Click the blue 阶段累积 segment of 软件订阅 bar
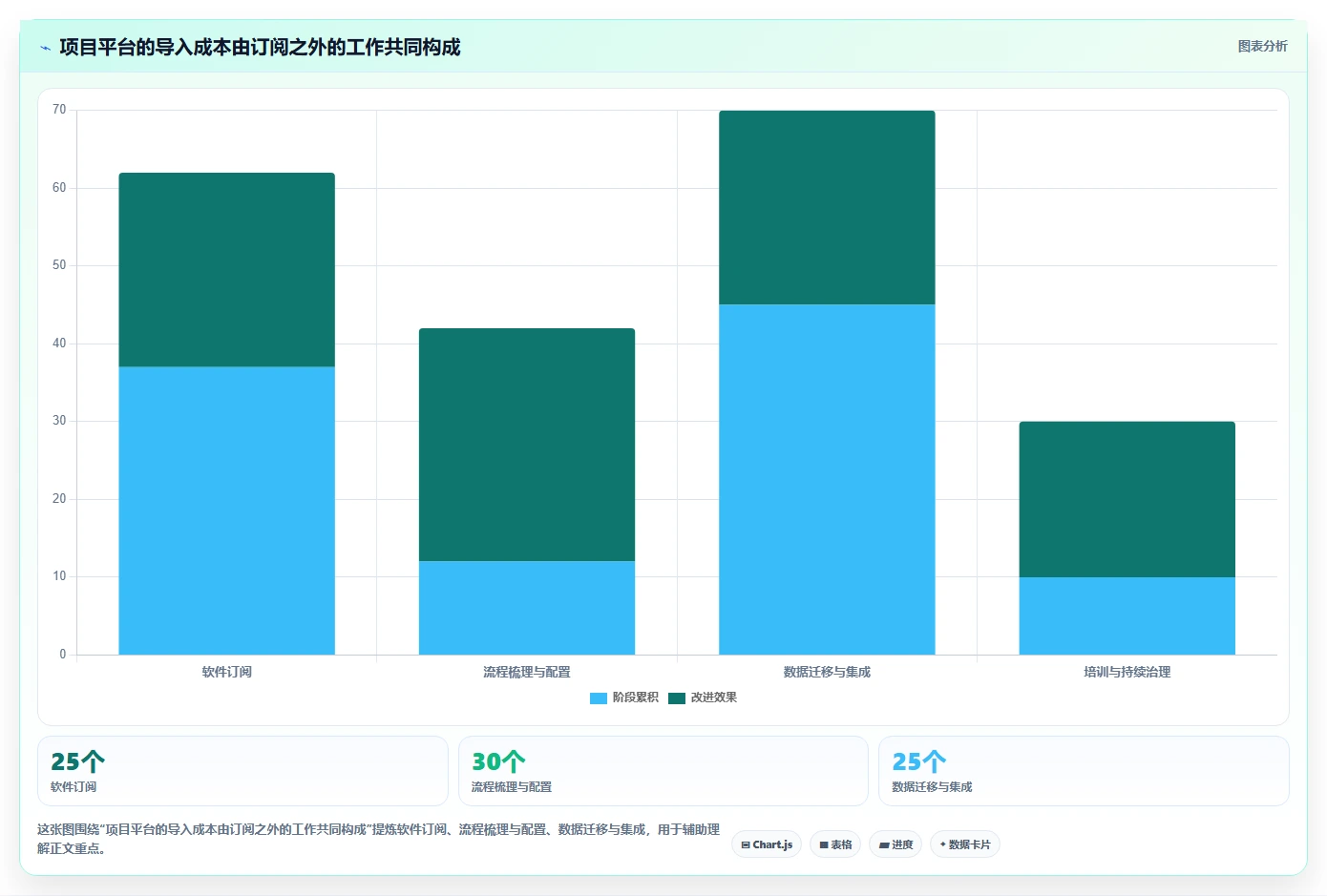This screenshot has width=1327, height=896. (x=226, y=511)
